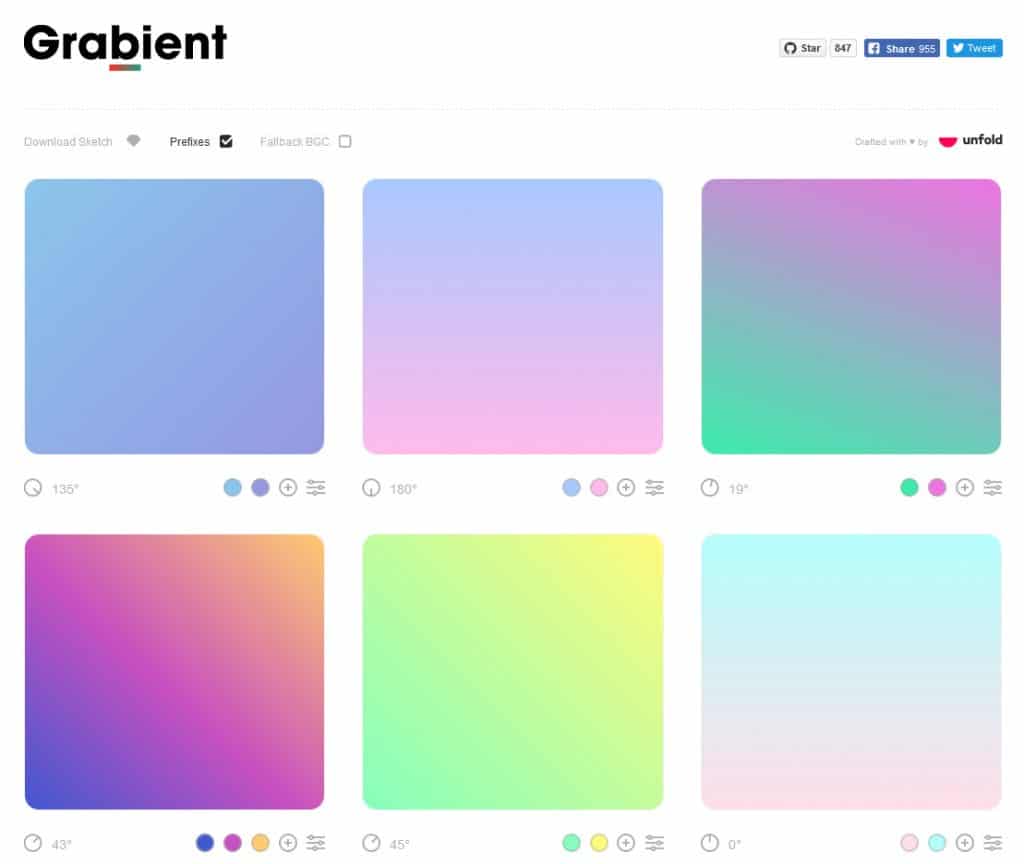Toggle Prefixes off in the toolbar
Image resolution: width=1024 pixels, height=864 pixels.
pos(225,141)
